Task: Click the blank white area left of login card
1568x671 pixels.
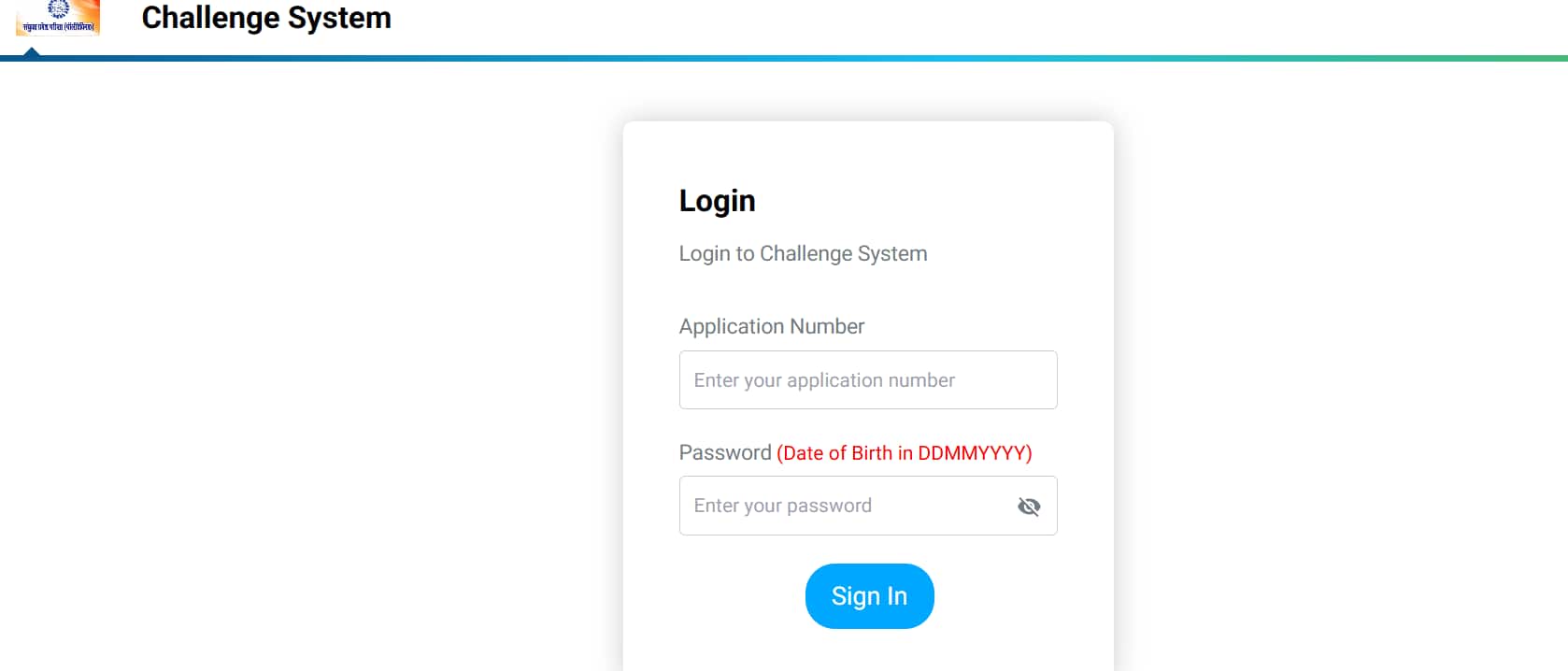Action: pos(308,374)
